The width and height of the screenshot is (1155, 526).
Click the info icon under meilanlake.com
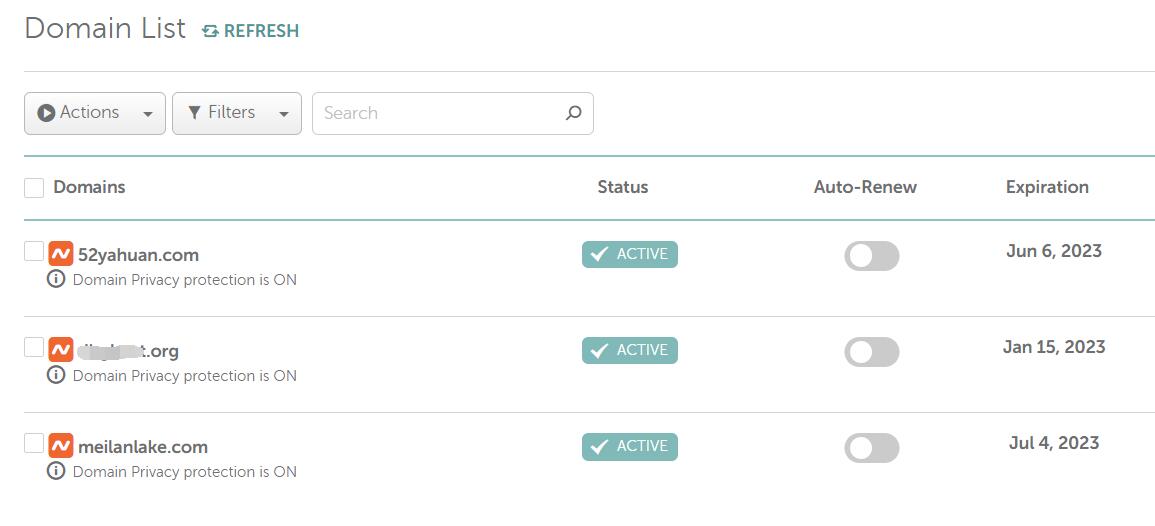coord(56,471)
